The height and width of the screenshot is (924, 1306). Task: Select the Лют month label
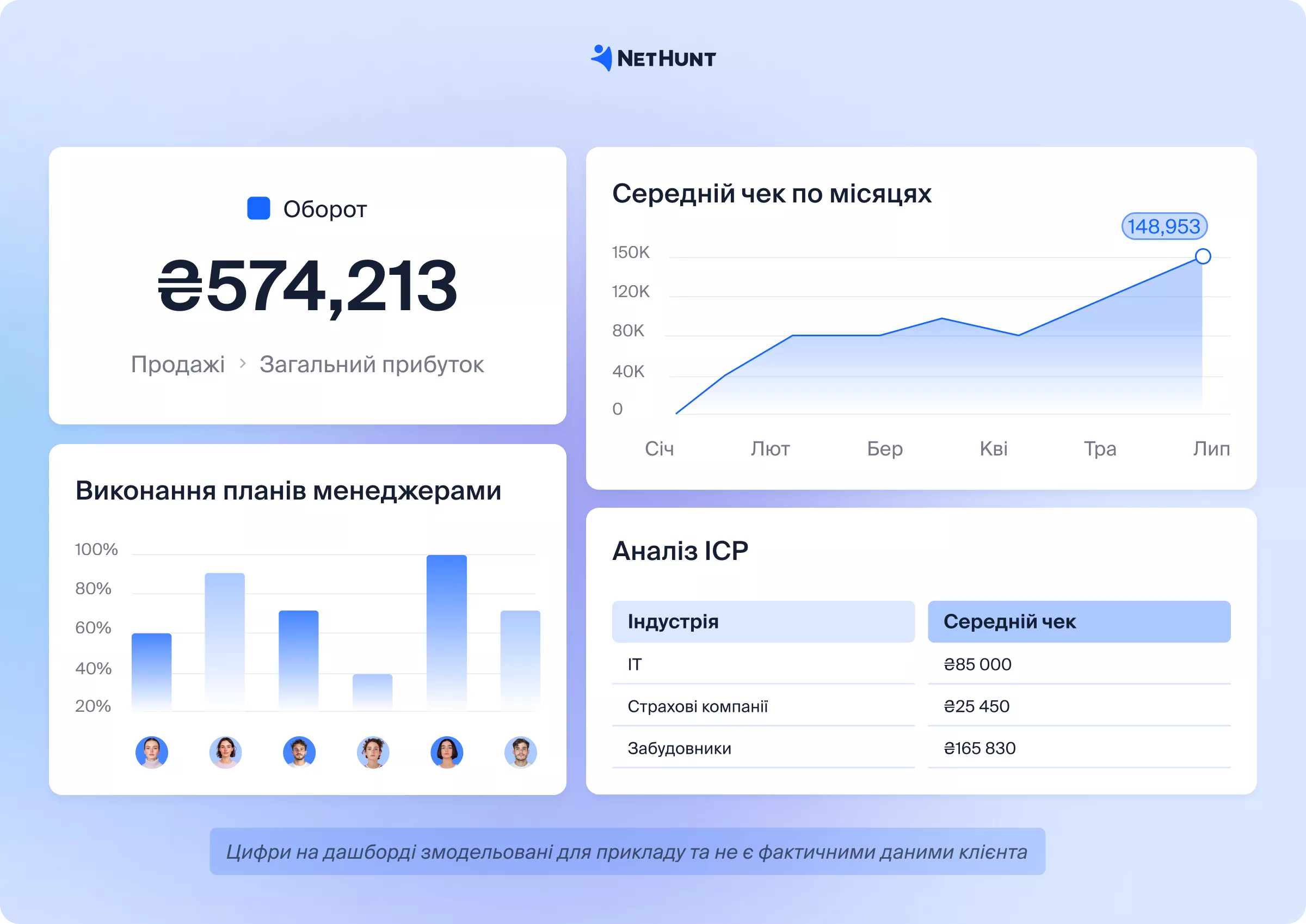tap(771, 449)
